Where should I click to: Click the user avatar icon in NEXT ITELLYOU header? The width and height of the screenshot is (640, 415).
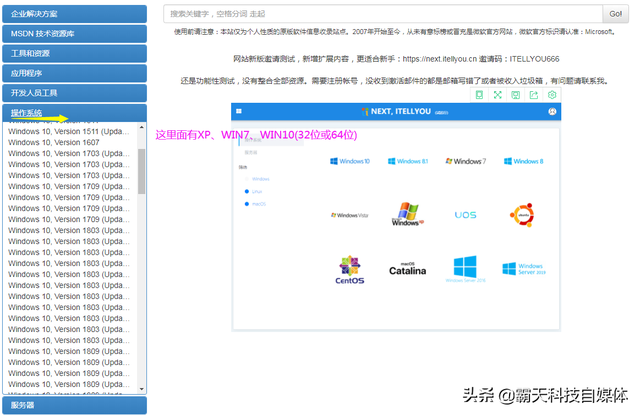coord(552,111)
